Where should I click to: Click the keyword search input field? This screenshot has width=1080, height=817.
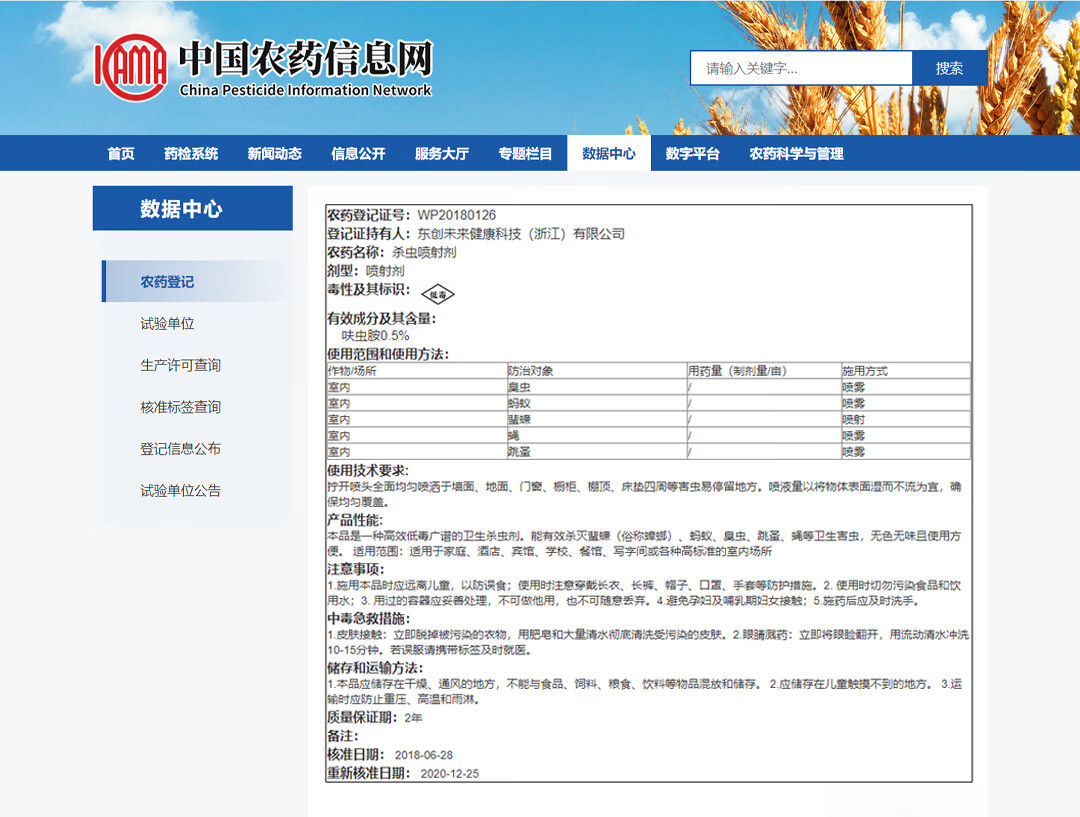coord(800,68)
